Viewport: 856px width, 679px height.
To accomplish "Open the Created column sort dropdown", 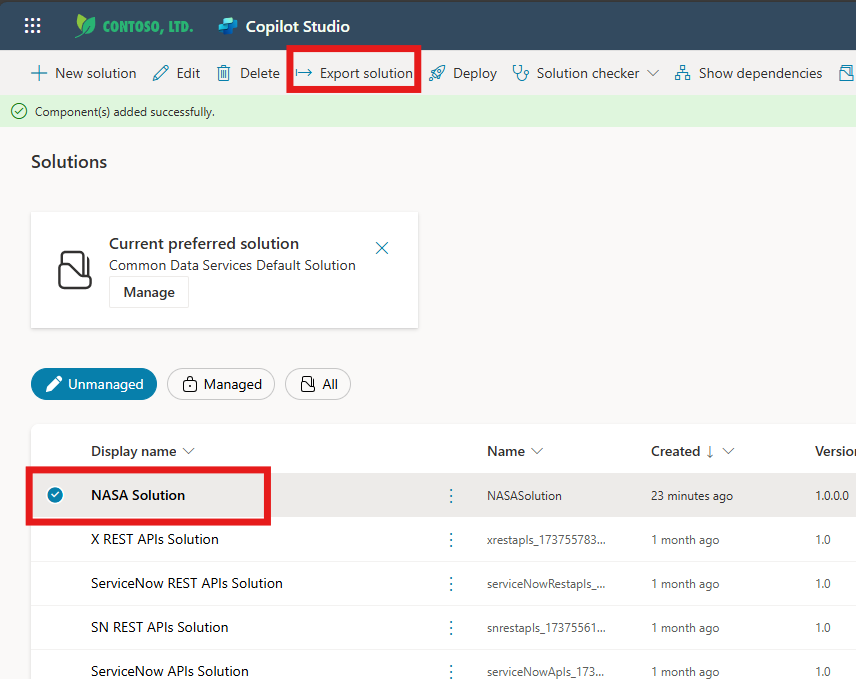I will pos(728,451).
